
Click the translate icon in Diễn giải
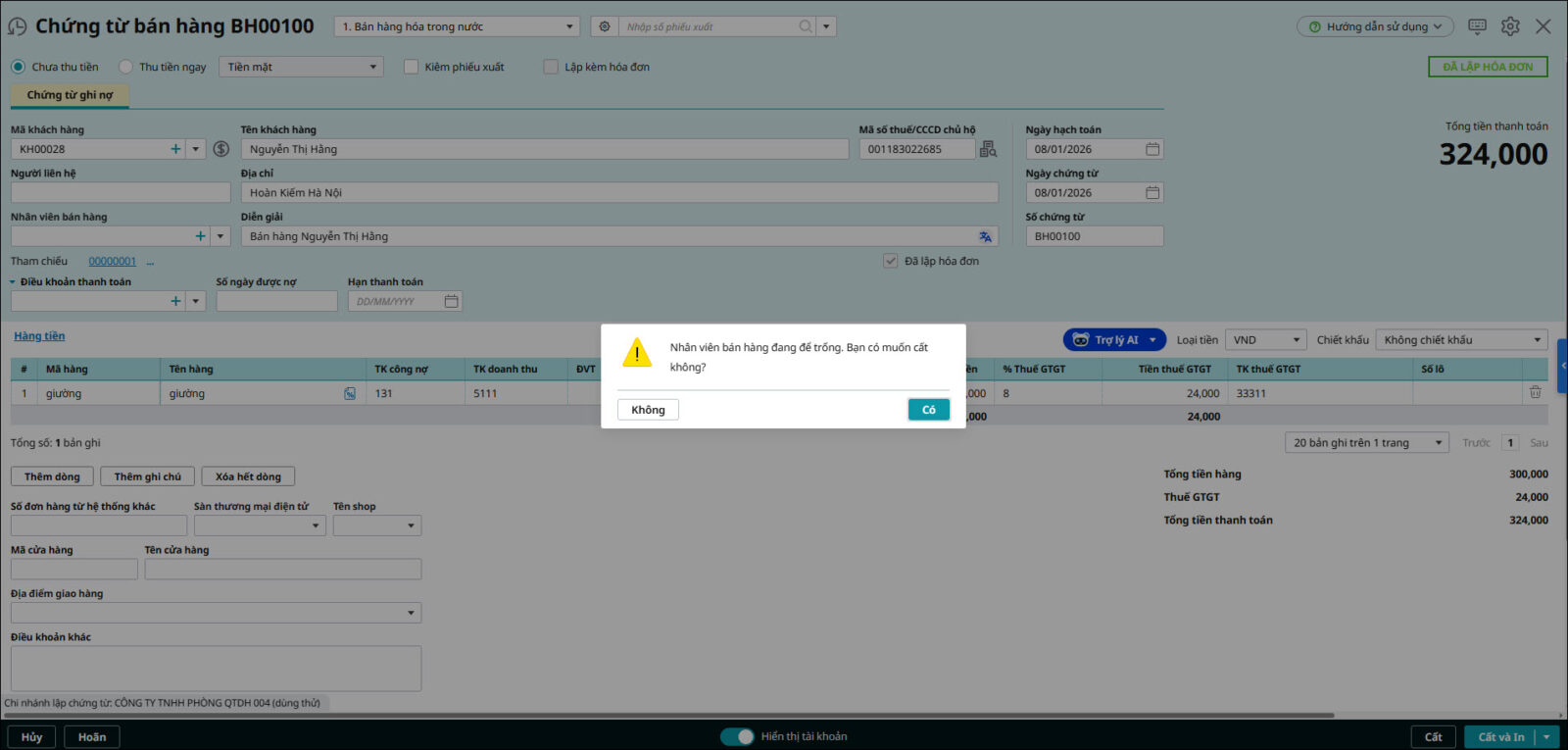coord(985,236)
